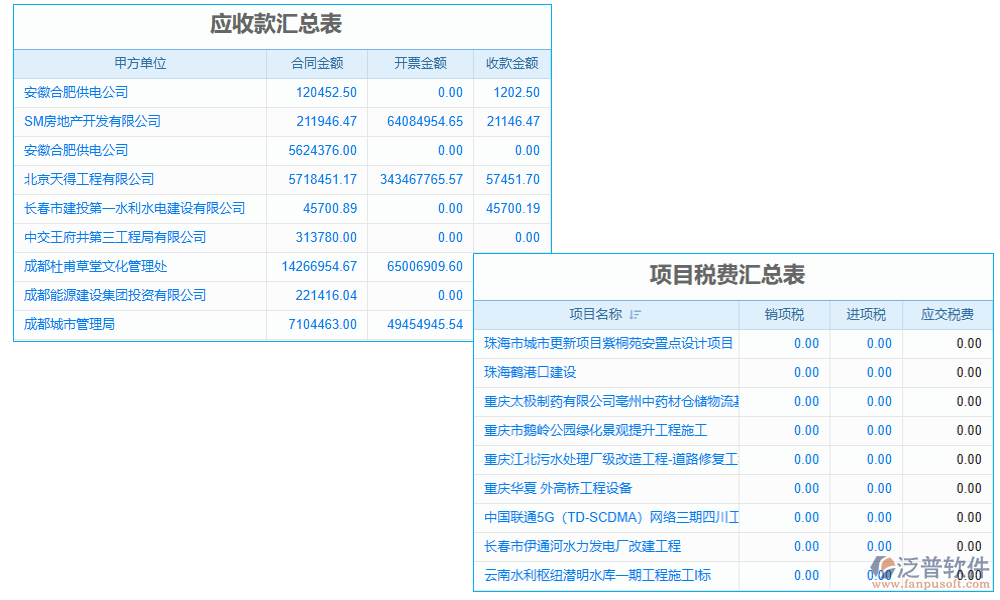
Task: Select the contract amount 5624376.00
Action: (323, 150)
